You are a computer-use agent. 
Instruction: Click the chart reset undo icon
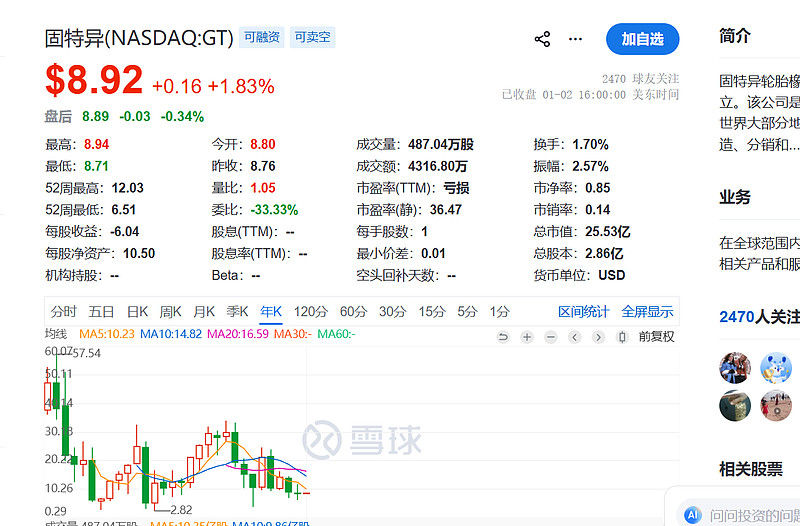pyautogui.click(x=503, y=337)
